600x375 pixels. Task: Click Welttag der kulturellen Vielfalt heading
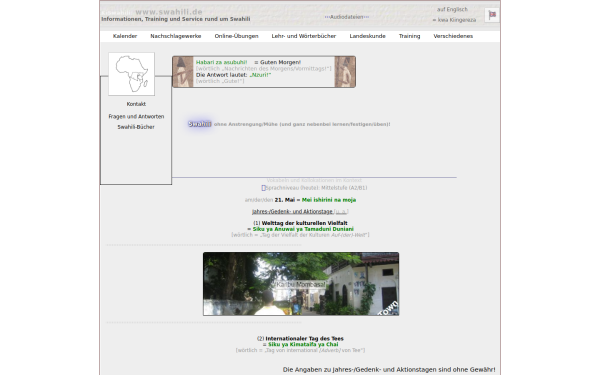[x=305, y=223]
